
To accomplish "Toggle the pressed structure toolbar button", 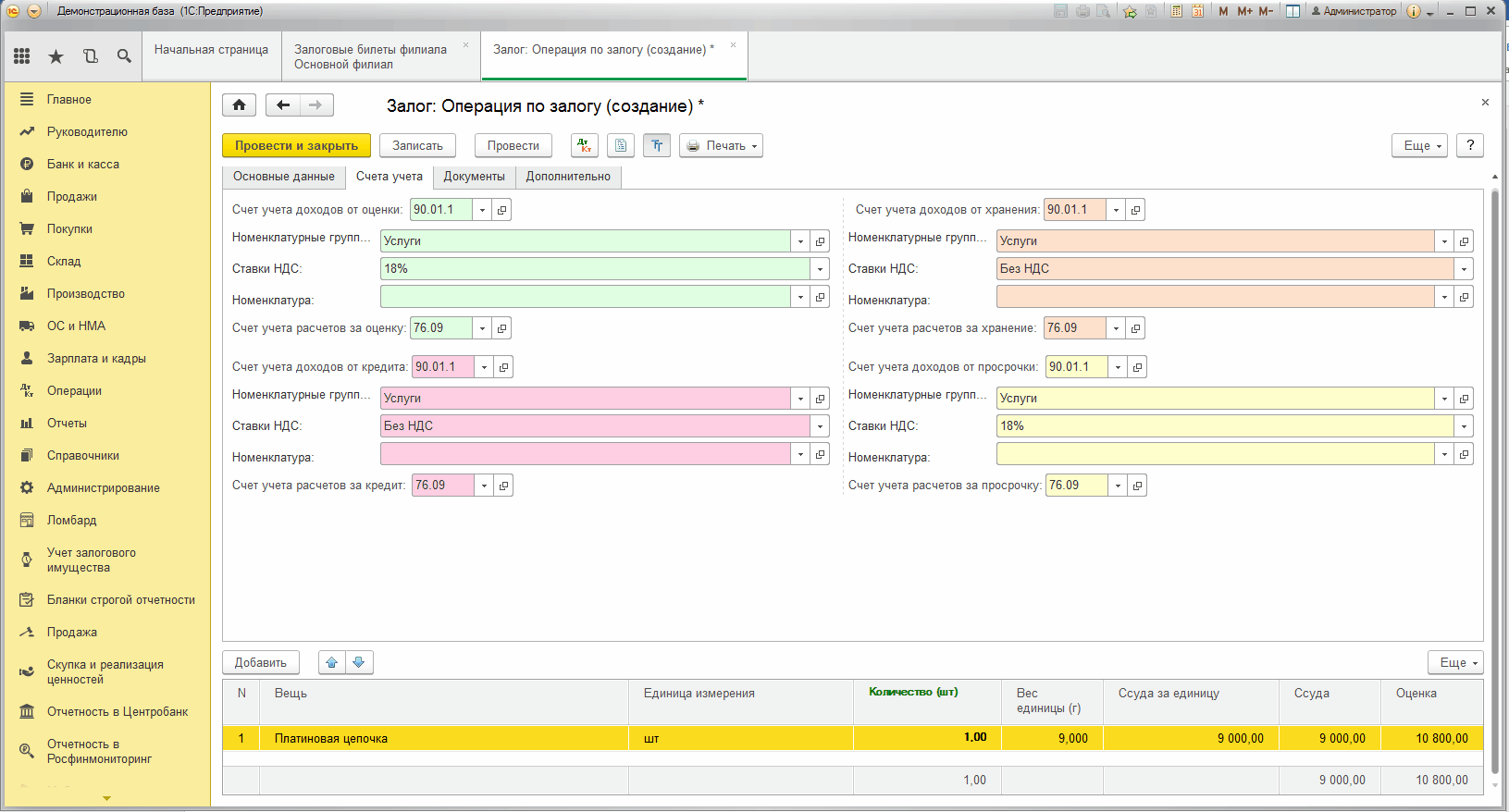I will tap(657, 145).
